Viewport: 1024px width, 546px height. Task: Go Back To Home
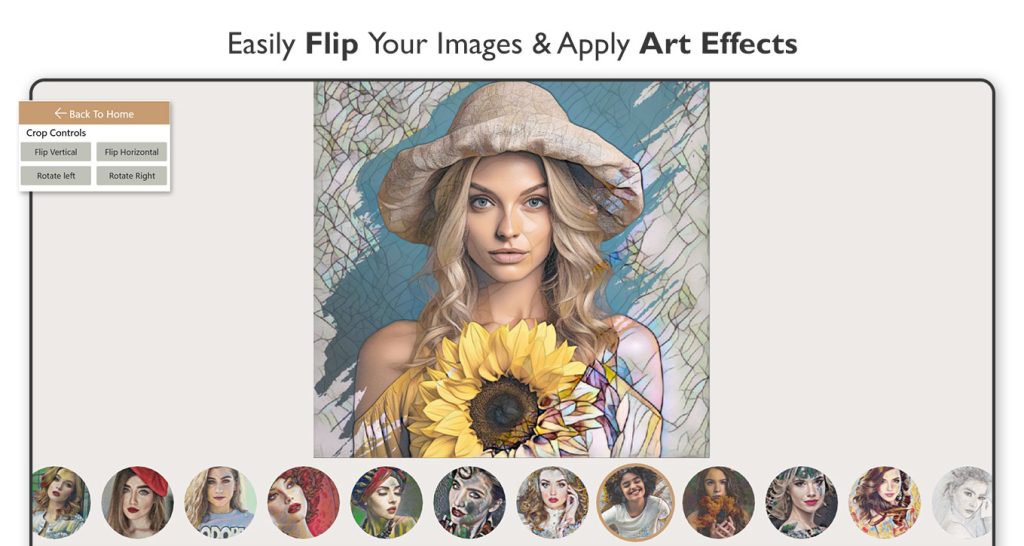(x=94, y=113)
